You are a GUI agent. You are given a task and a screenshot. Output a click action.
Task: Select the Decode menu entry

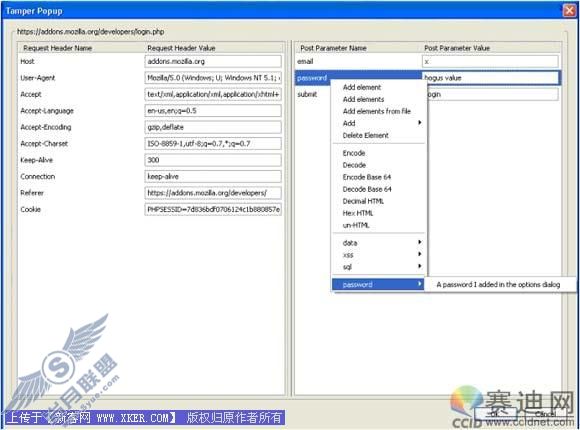pyautogui.click(x=354, y=165)
